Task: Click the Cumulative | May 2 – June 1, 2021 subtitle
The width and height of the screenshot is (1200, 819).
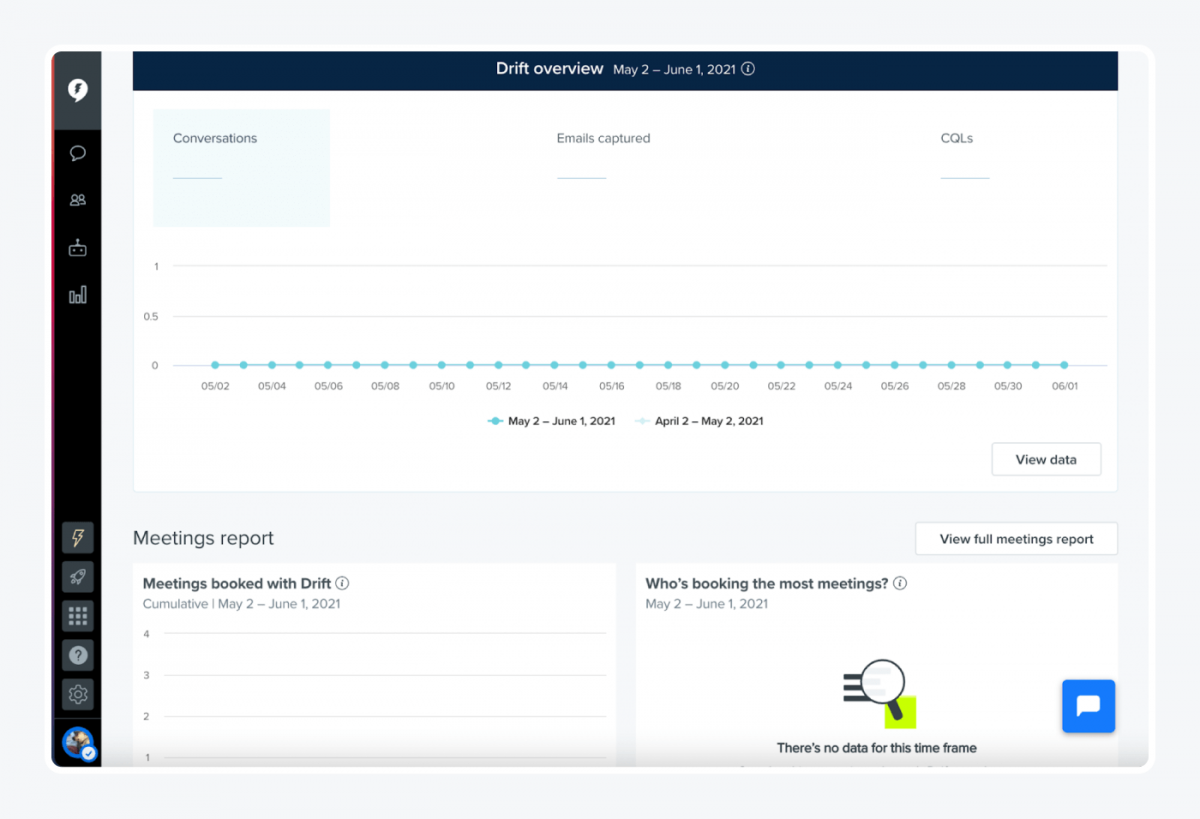Action: 241,604
